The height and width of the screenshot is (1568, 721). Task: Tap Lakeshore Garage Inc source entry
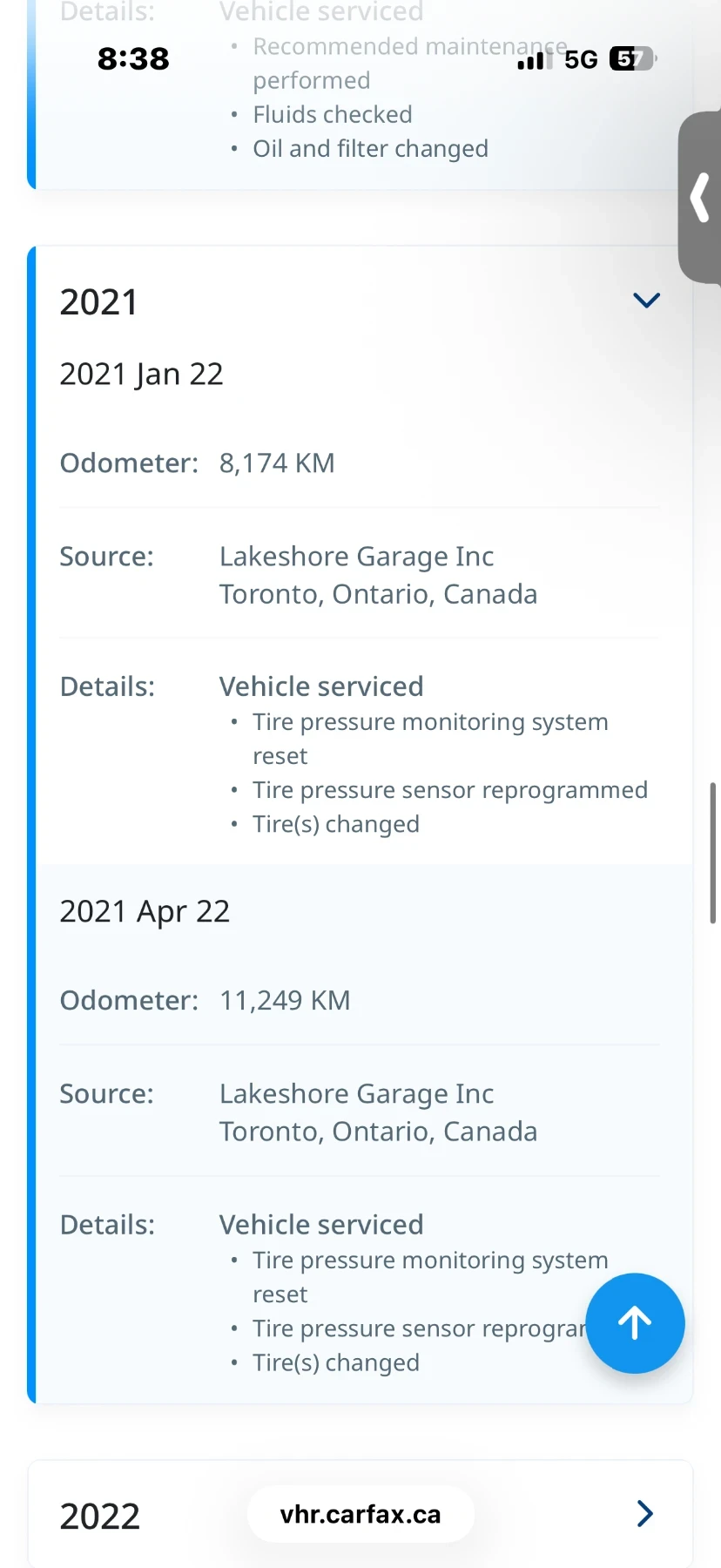[x=356, y=556]
